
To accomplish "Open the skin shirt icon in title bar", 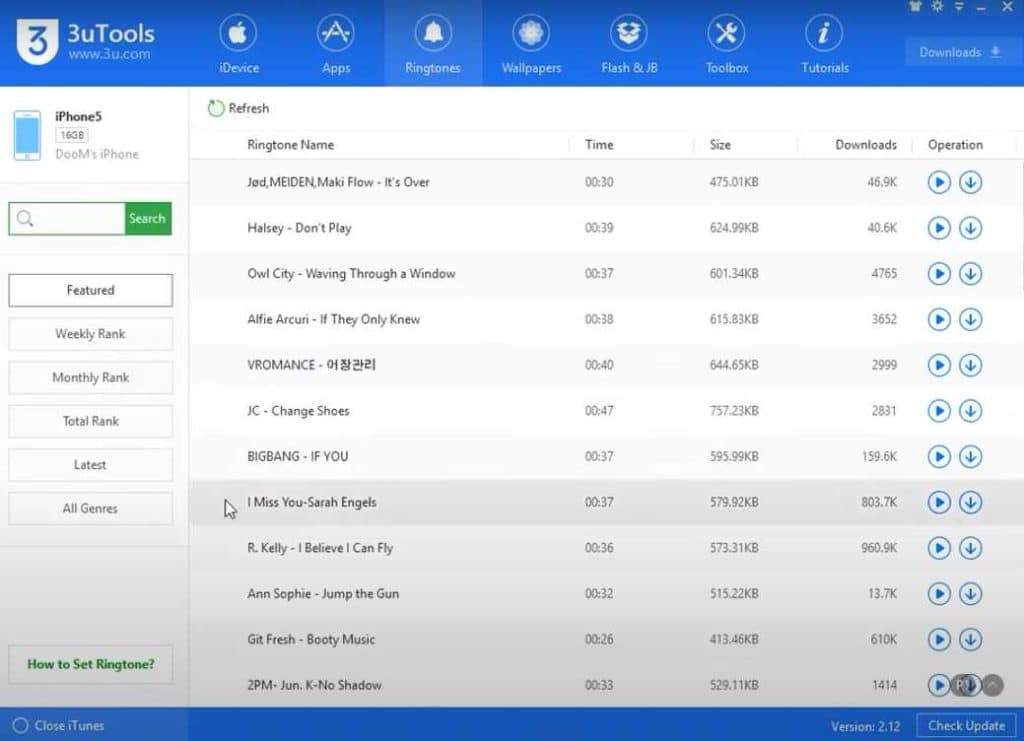I will pos(916,7).
